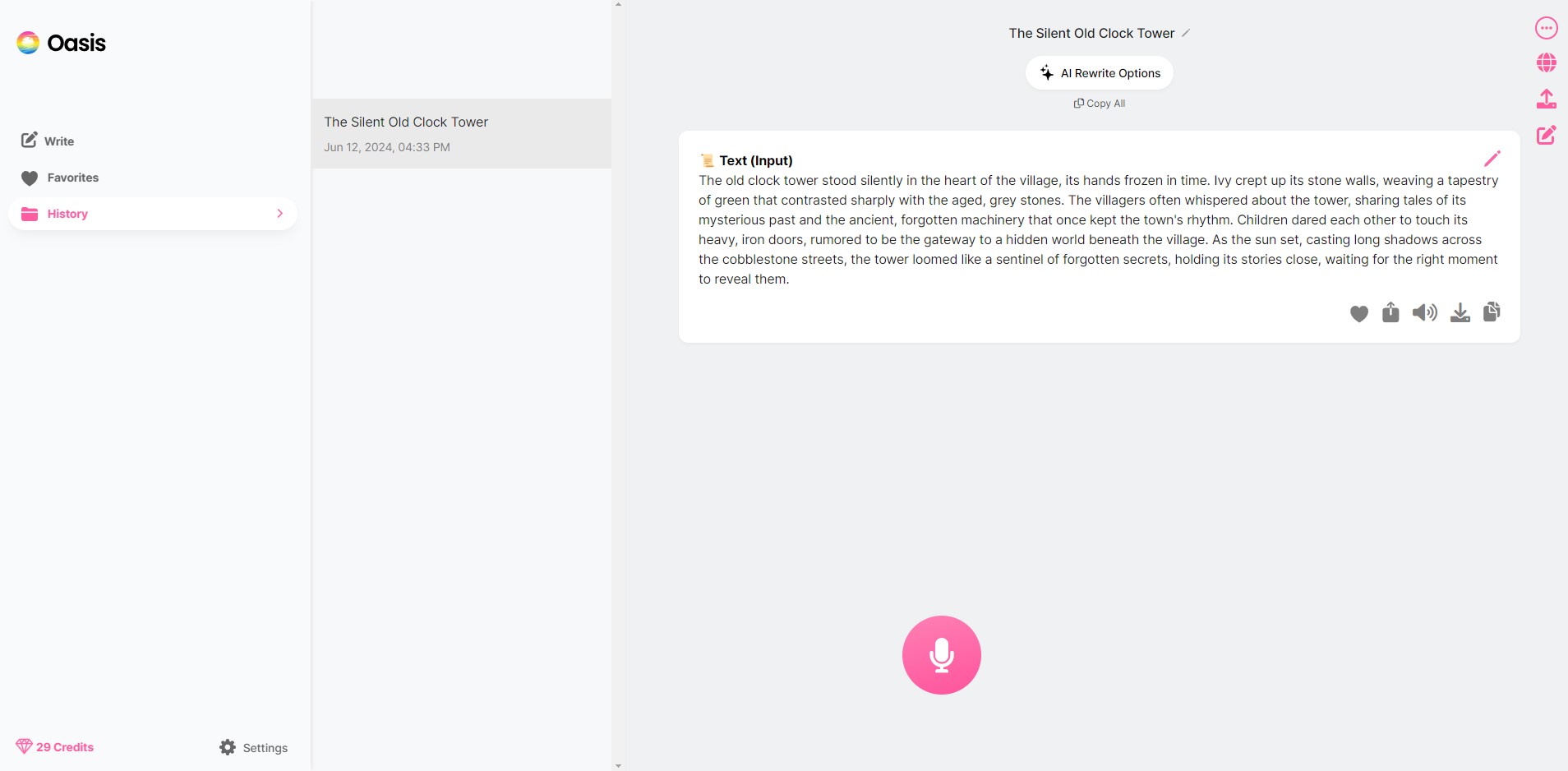The width and height of the screenshot is (1568, 771).
Task: Select The Silent Old Clock Tower history entry
Action: point(462,134)
